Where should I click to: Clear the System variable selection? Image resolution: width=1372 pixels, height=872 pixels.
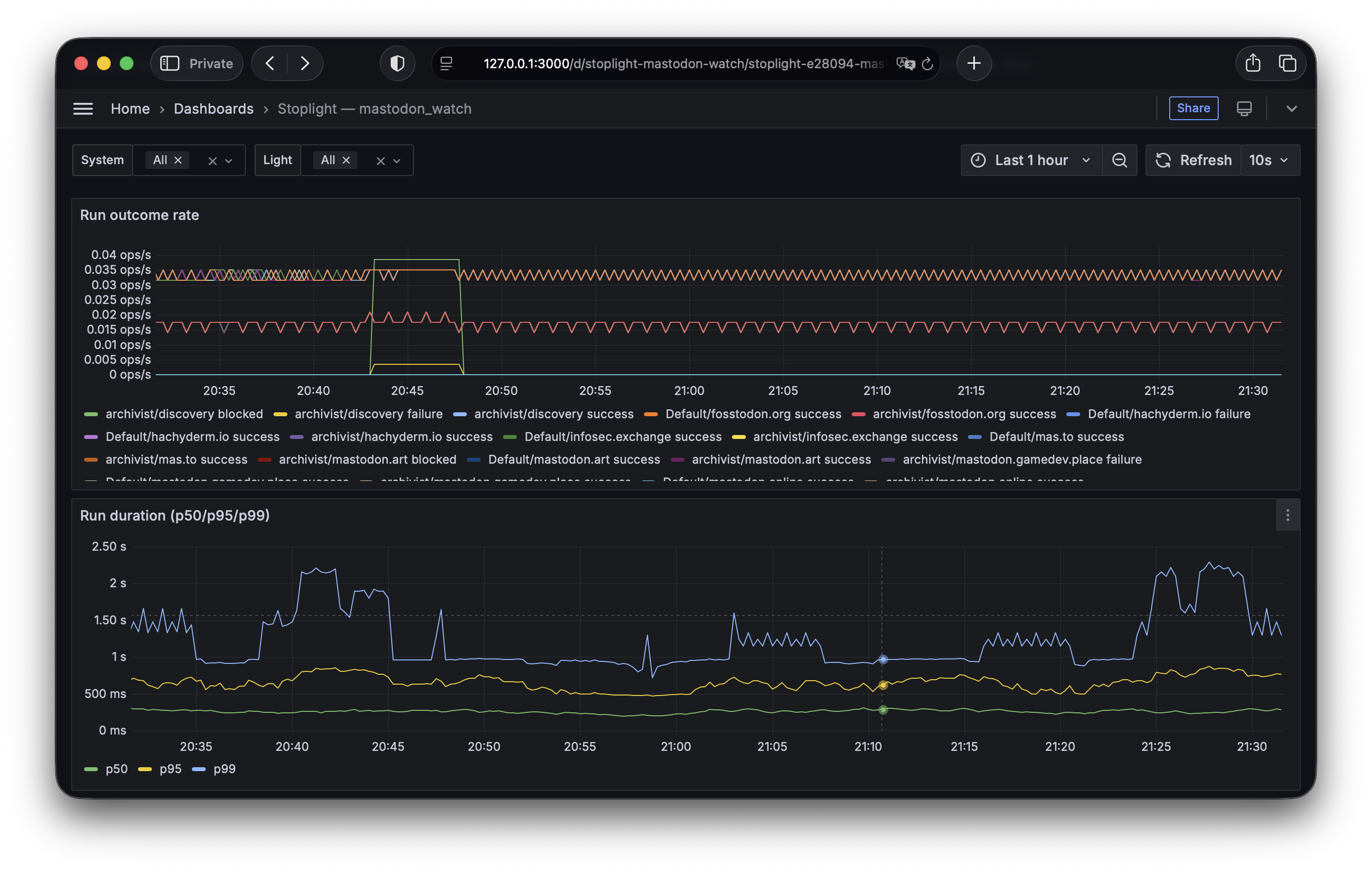click(212, 161)
